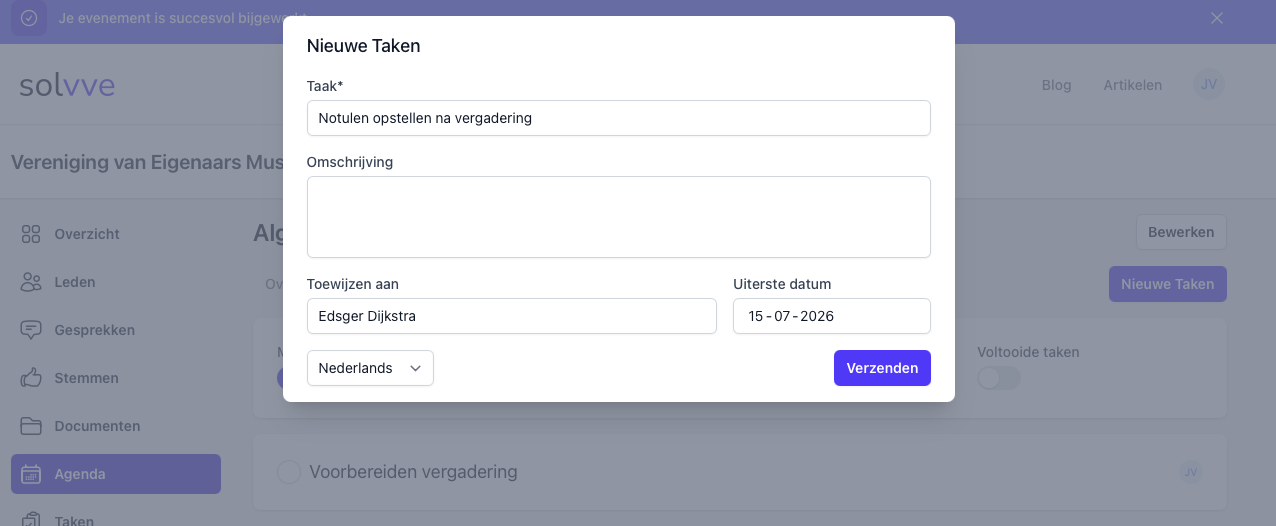Click the Documenten folder icon
The width and height of the screenshot is (1276, 526).
point(31,426)
